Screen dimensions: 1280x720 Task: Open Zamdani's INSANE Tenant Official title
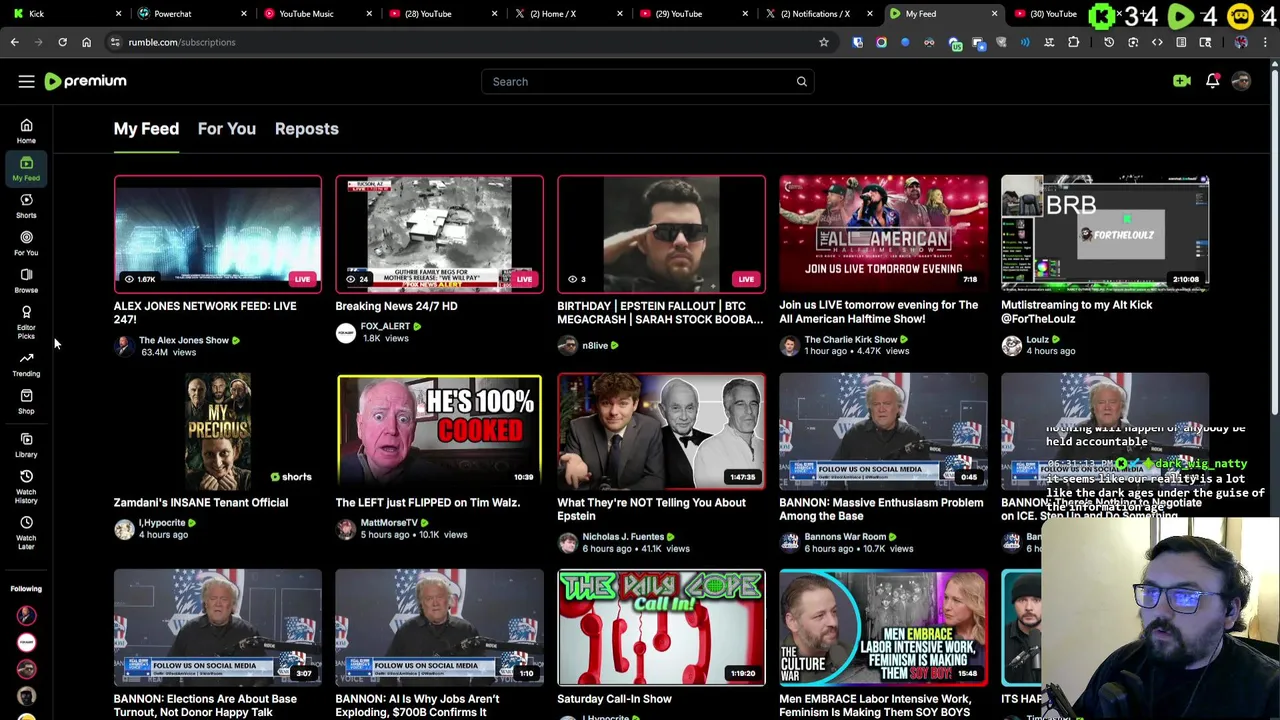coord(201,503)
